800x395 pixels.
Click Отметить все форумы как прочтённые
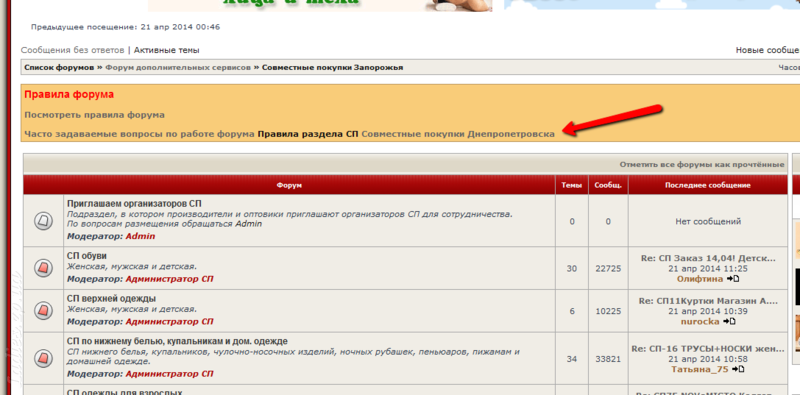(702, 164)
